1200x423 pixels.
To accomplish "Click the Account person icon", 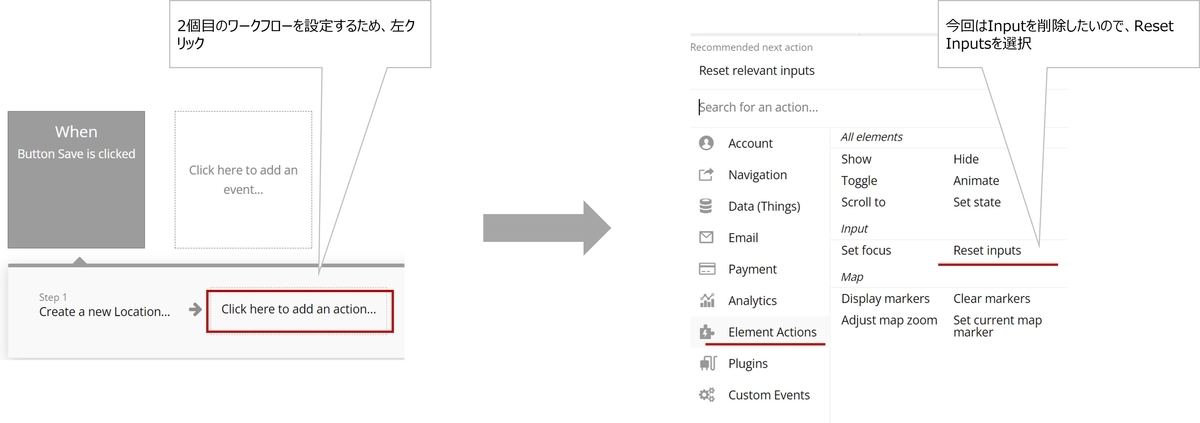I will 707,143.
